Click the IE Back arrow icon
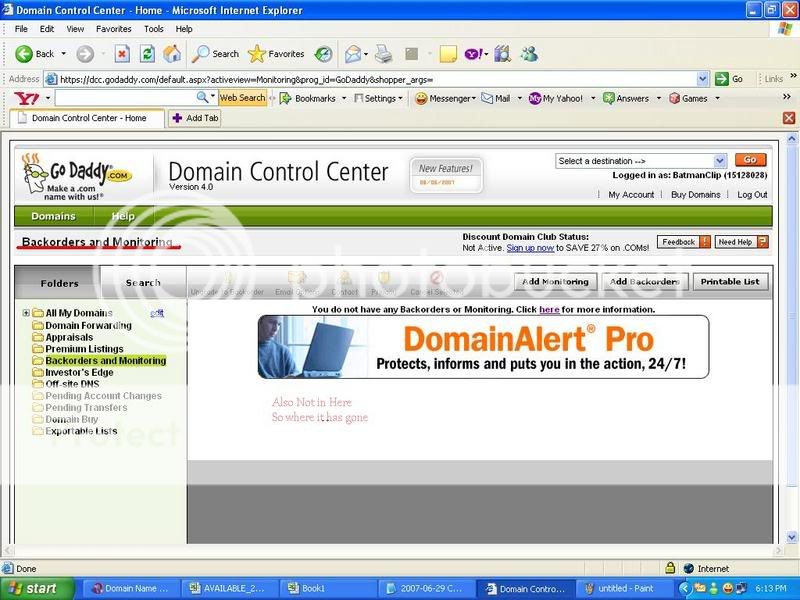This screenshot has width=800, height=600. (x=23, y=54)
